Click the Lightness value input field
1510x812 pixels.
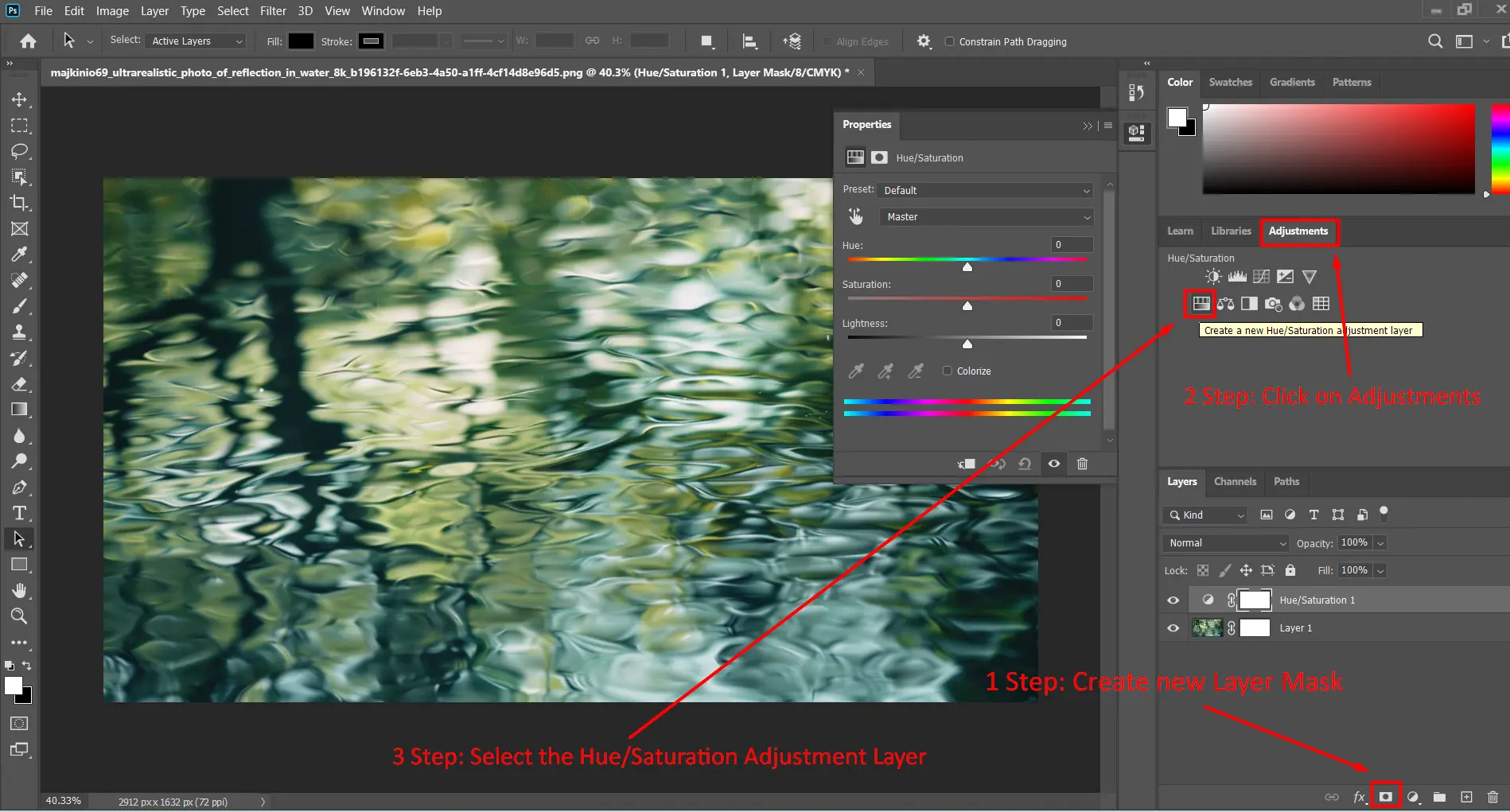(1072, 323)
